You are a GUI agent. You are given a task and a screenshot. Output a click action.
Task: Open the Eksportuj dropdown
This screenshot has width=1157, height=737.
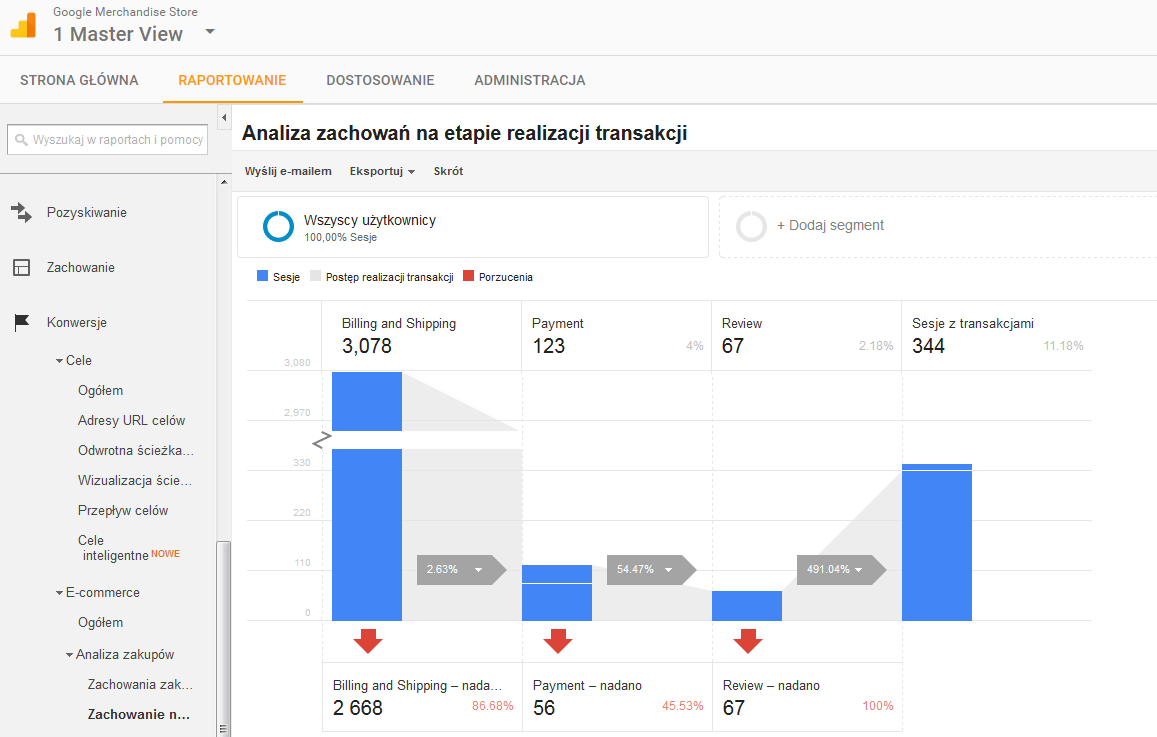(382, 171)
